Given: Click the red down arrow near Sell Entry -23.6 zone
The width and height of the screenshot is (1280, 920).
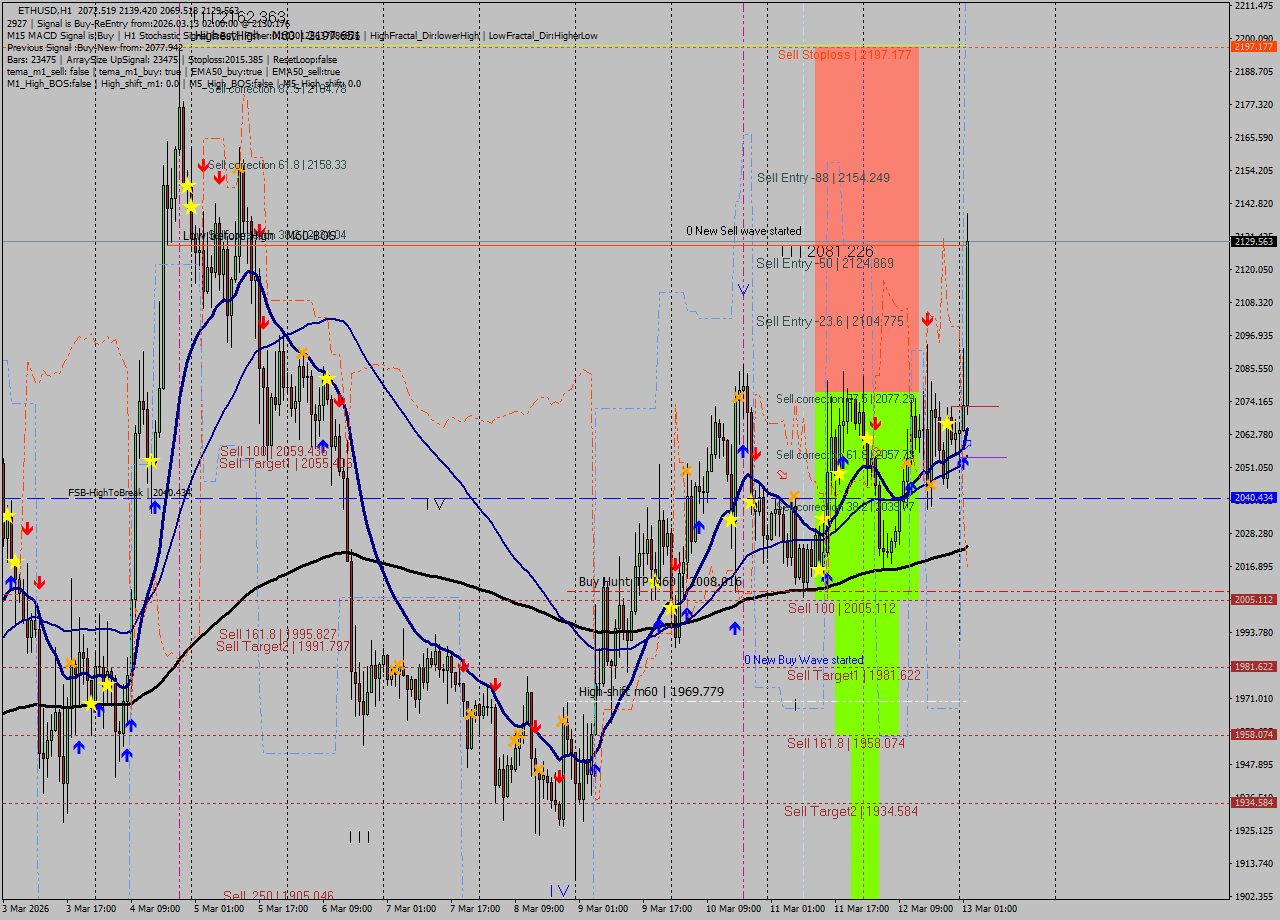Looking at the screenshot, I should 926,319.
